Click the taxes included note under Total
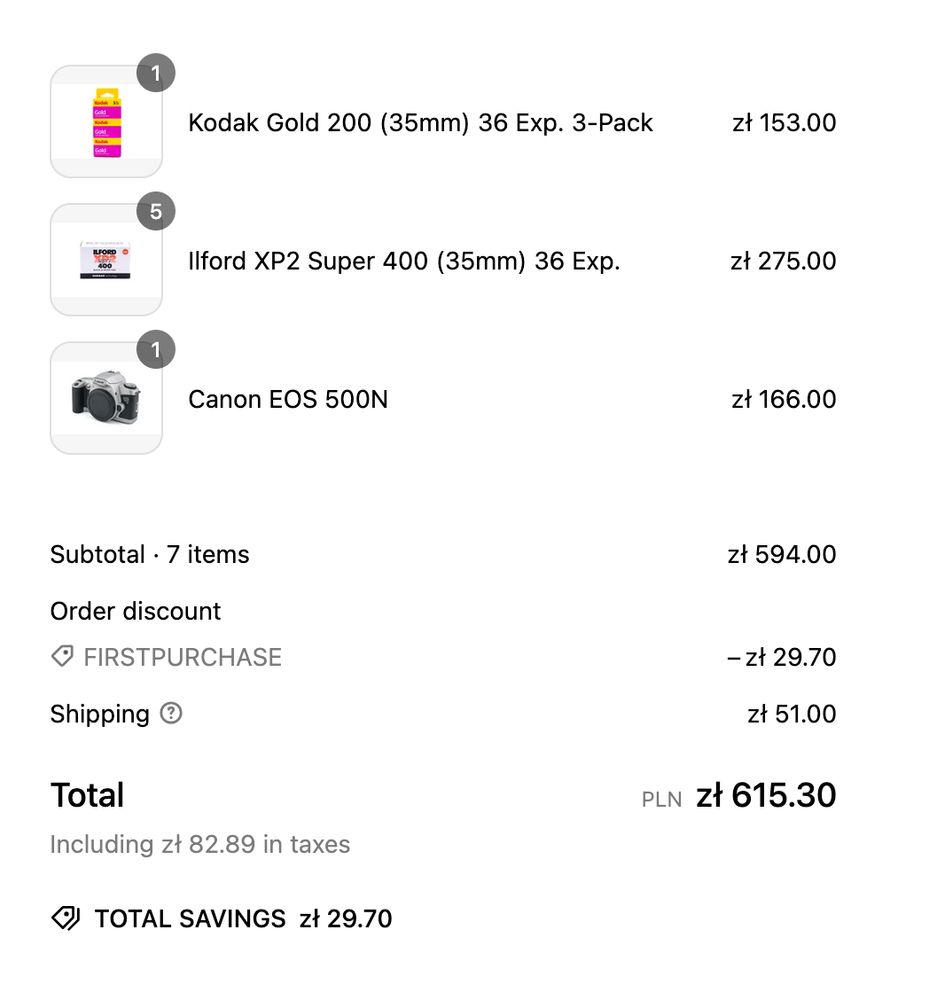The image size is (929, 1000). (200, 844)
